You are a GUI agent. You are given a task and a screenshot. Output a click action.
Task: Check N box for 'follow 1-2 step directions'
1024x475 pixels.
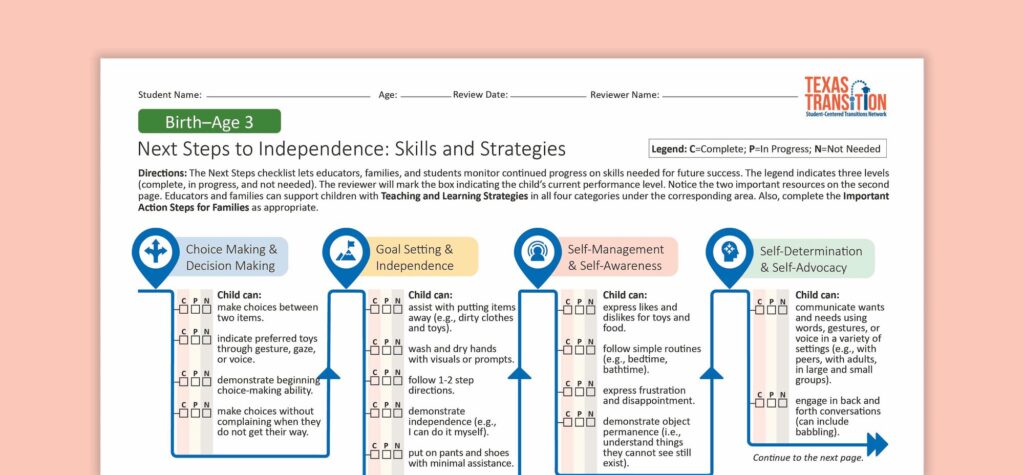pyautogui.click(x=397, y=381)
